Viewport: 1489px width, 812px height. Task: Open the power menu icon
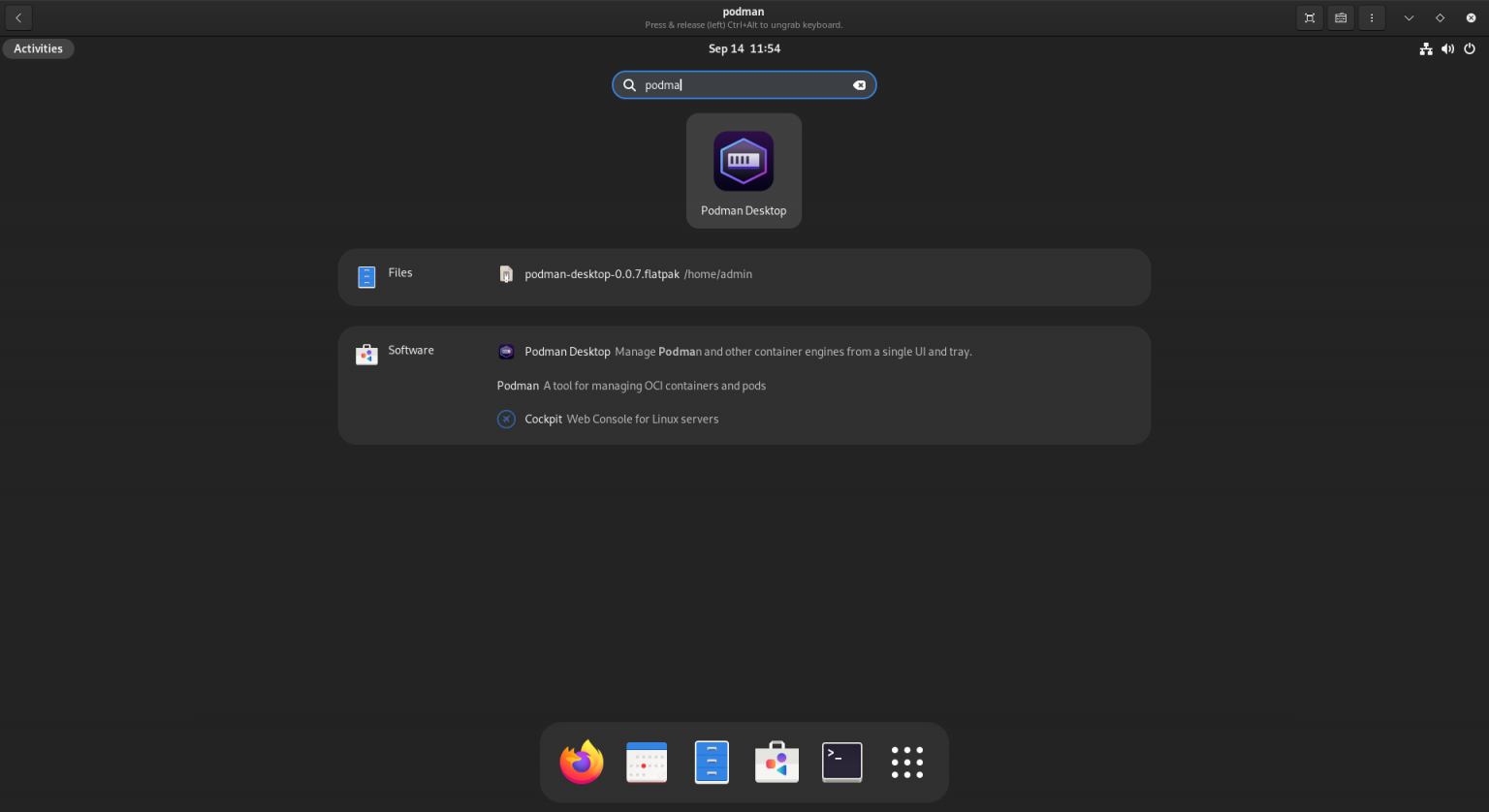(x=1470, y=48)
